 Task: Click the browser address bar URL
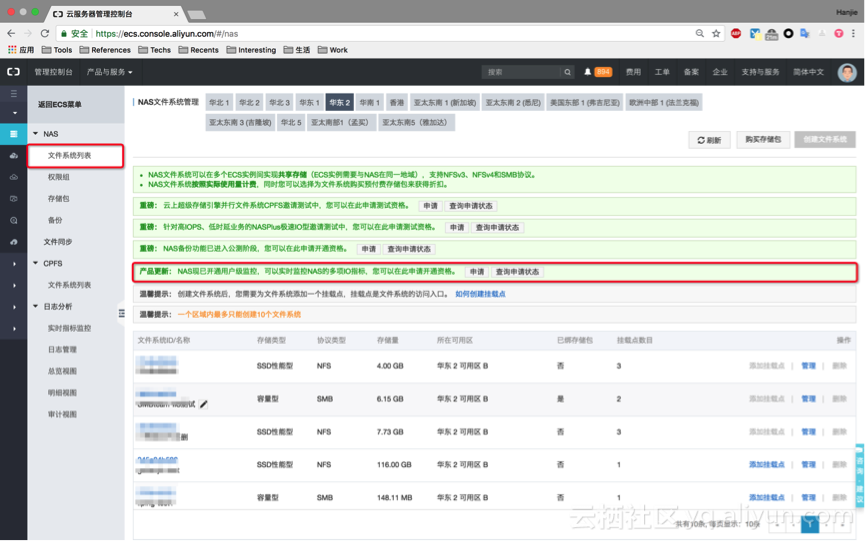click(x=167, y=34)
